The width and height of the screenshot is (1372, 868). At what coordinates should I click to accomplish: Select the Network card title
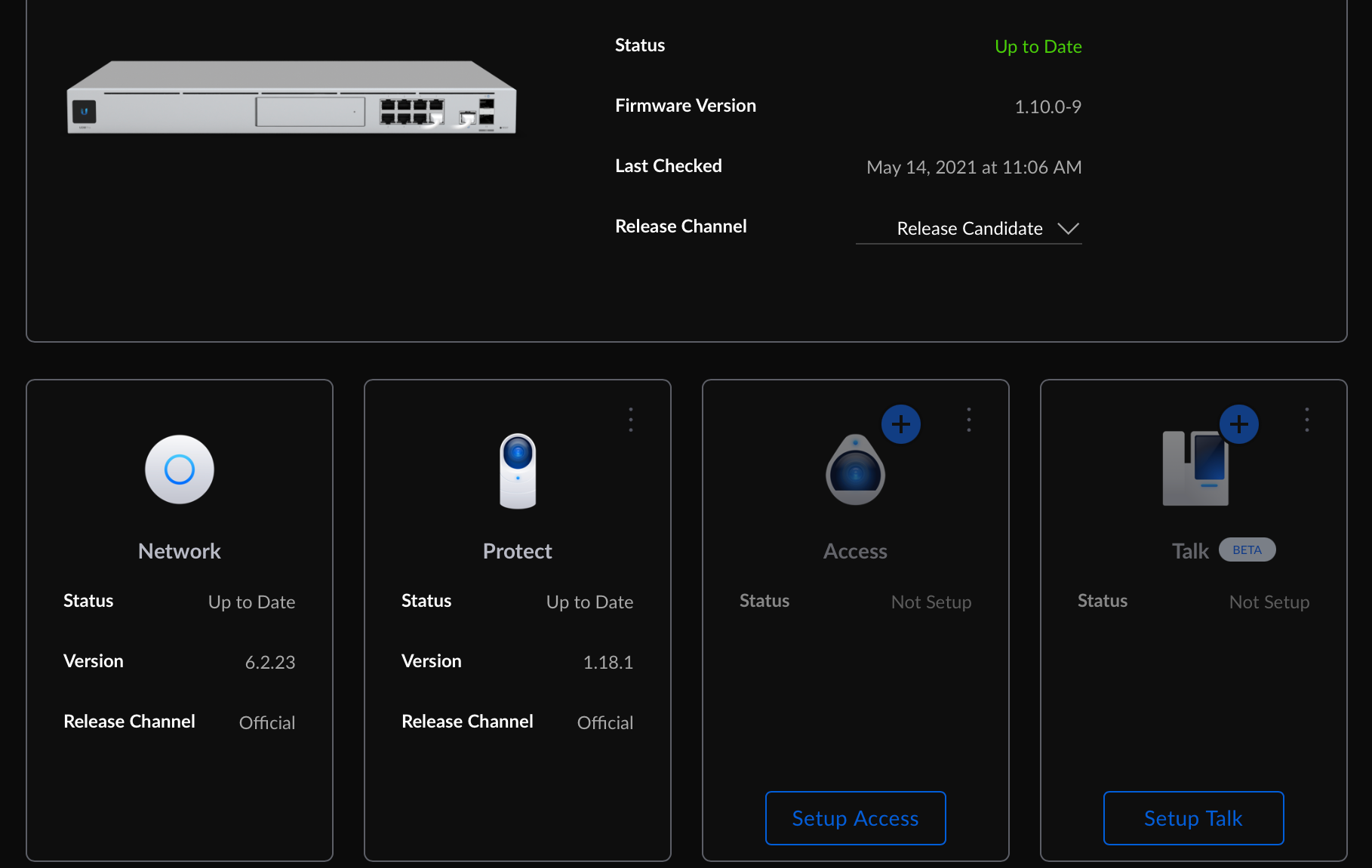pyautogui.click(x=180, y=552)
